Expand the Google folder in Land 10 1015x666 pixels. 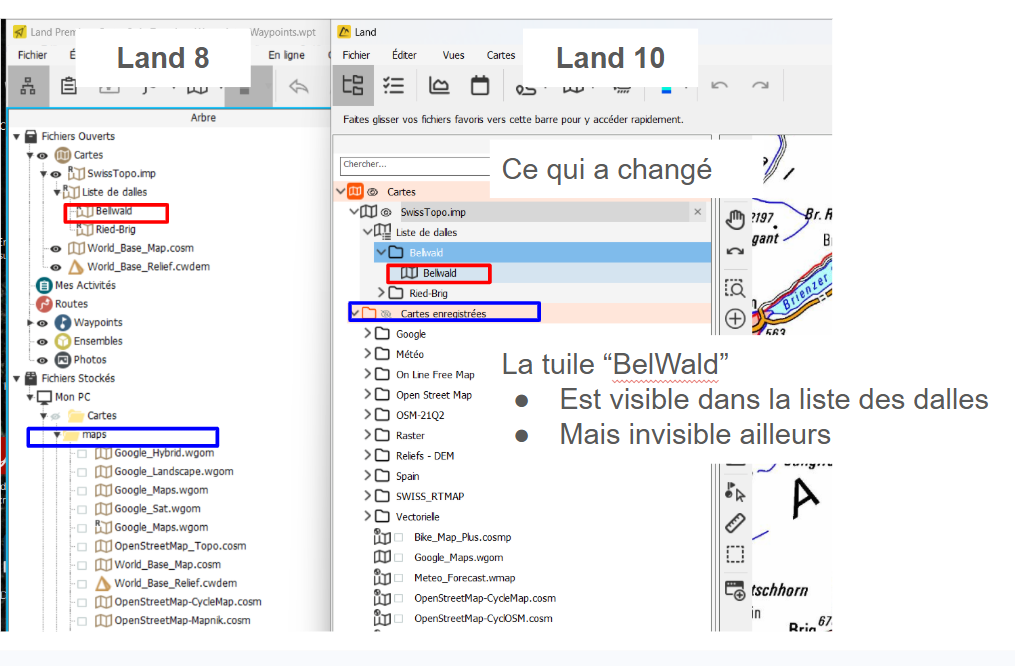[368, 333]
